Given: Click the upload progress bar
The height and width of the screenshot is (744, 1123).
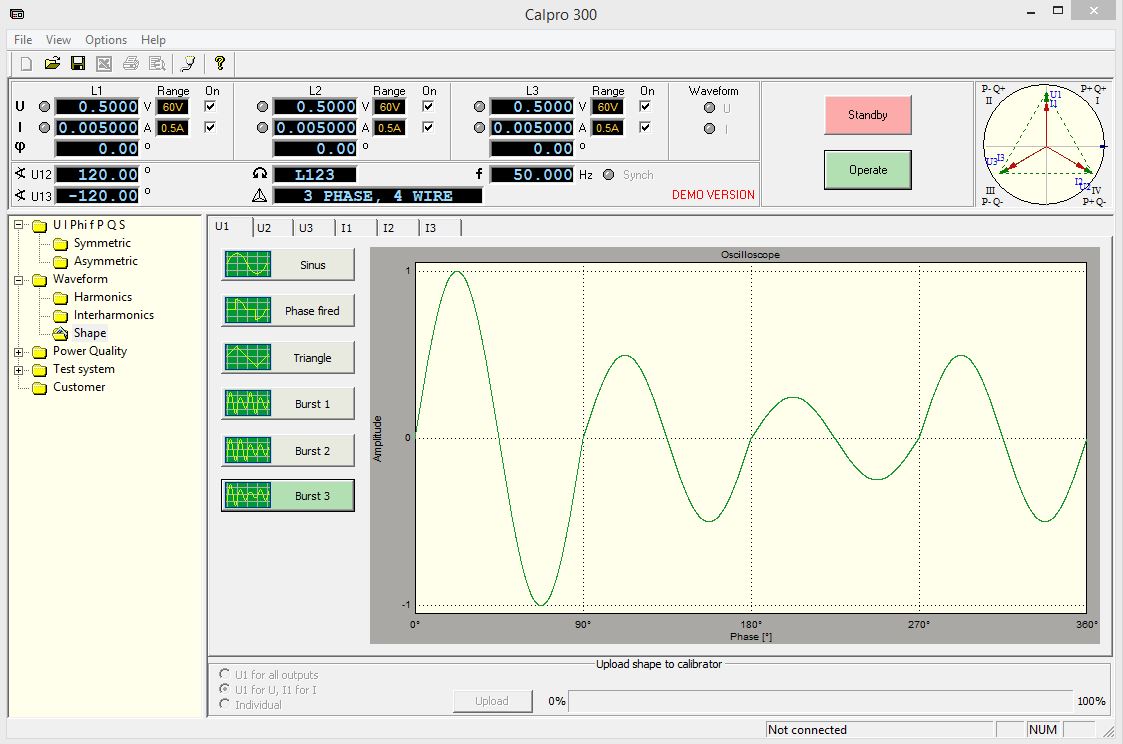Looking at the screenshot, I should pos(821,701).
